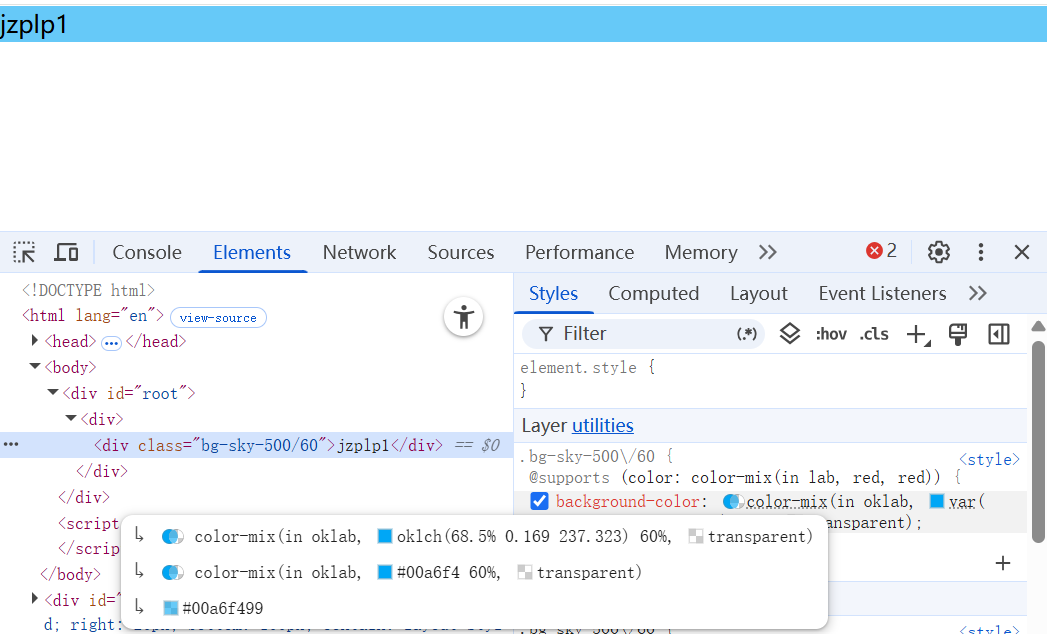Open the Layout sub-tab
1047x634 pixels.
pos(759,293)
